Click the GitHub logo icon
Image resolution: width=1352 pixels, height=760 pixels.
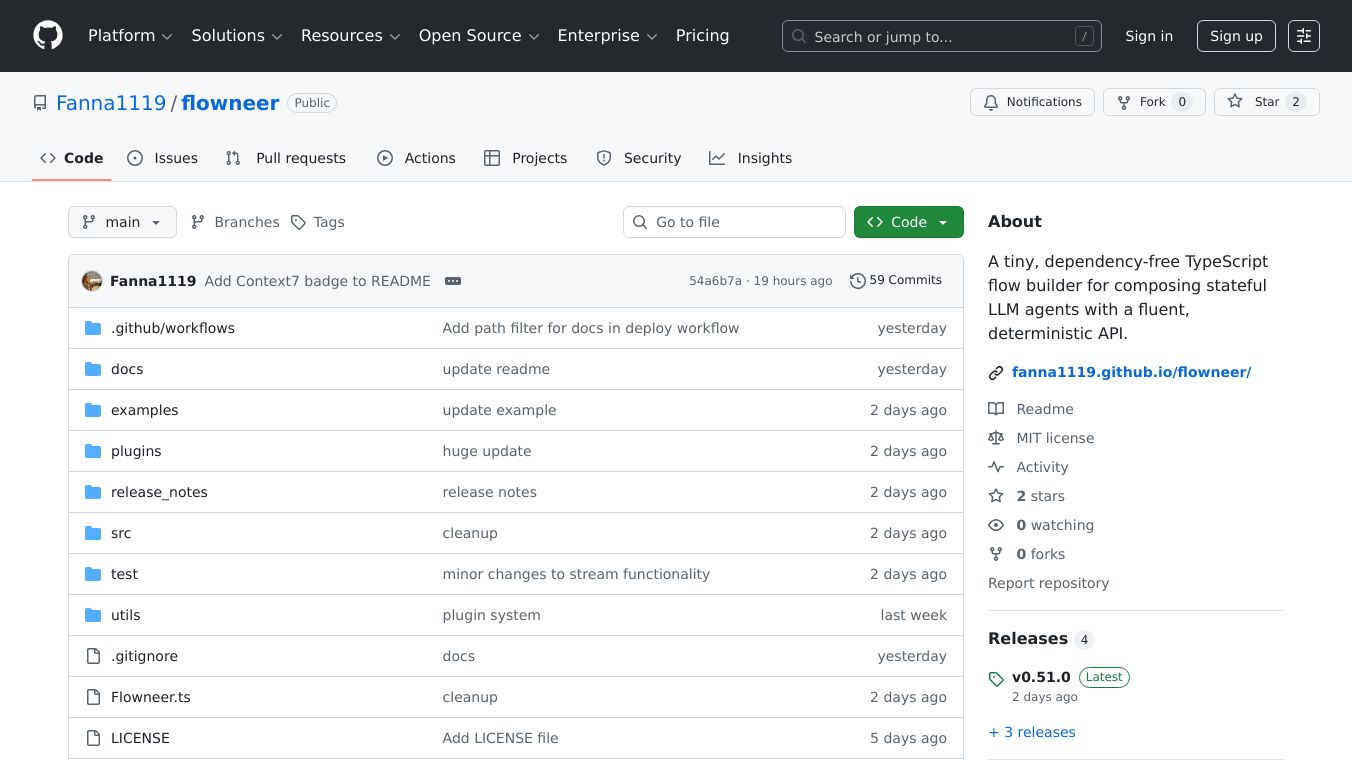(48, 36)
